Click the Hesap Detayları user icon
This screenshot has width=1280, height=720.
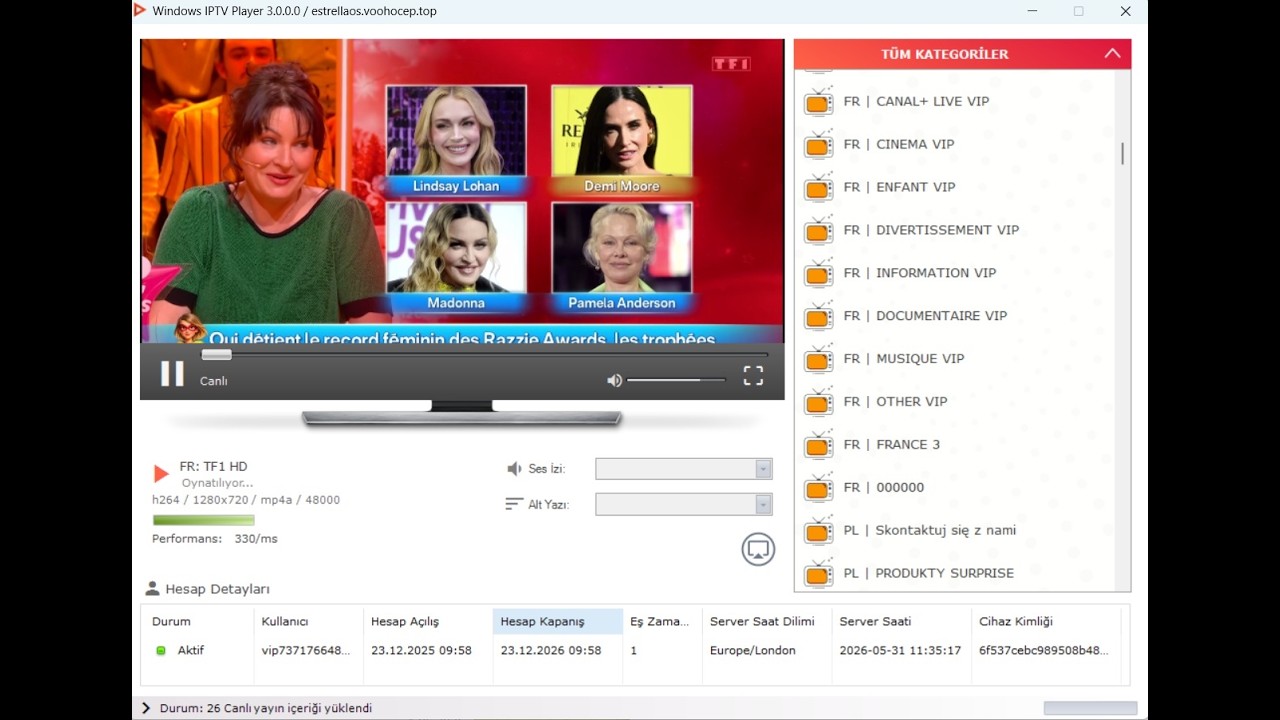tap(152, 589)
